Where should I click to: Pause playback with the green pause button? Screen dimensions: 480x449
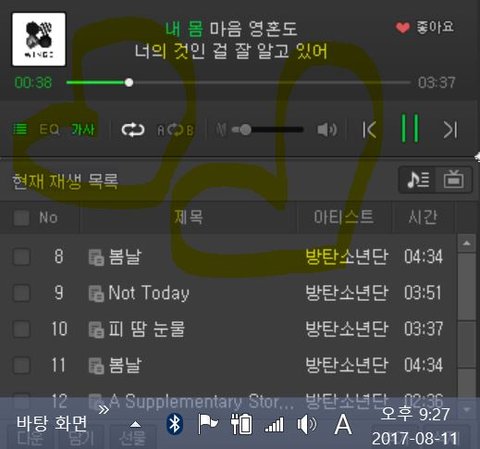pos(410,128)
